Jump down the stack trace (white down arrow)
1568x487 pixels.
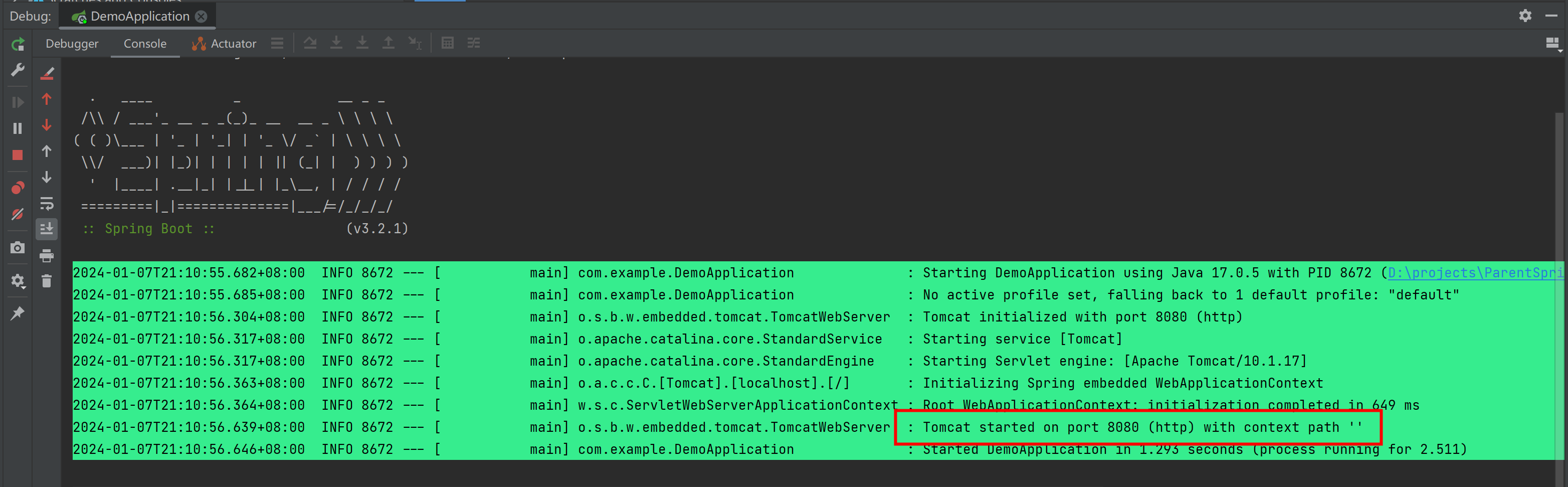(47, 177)
